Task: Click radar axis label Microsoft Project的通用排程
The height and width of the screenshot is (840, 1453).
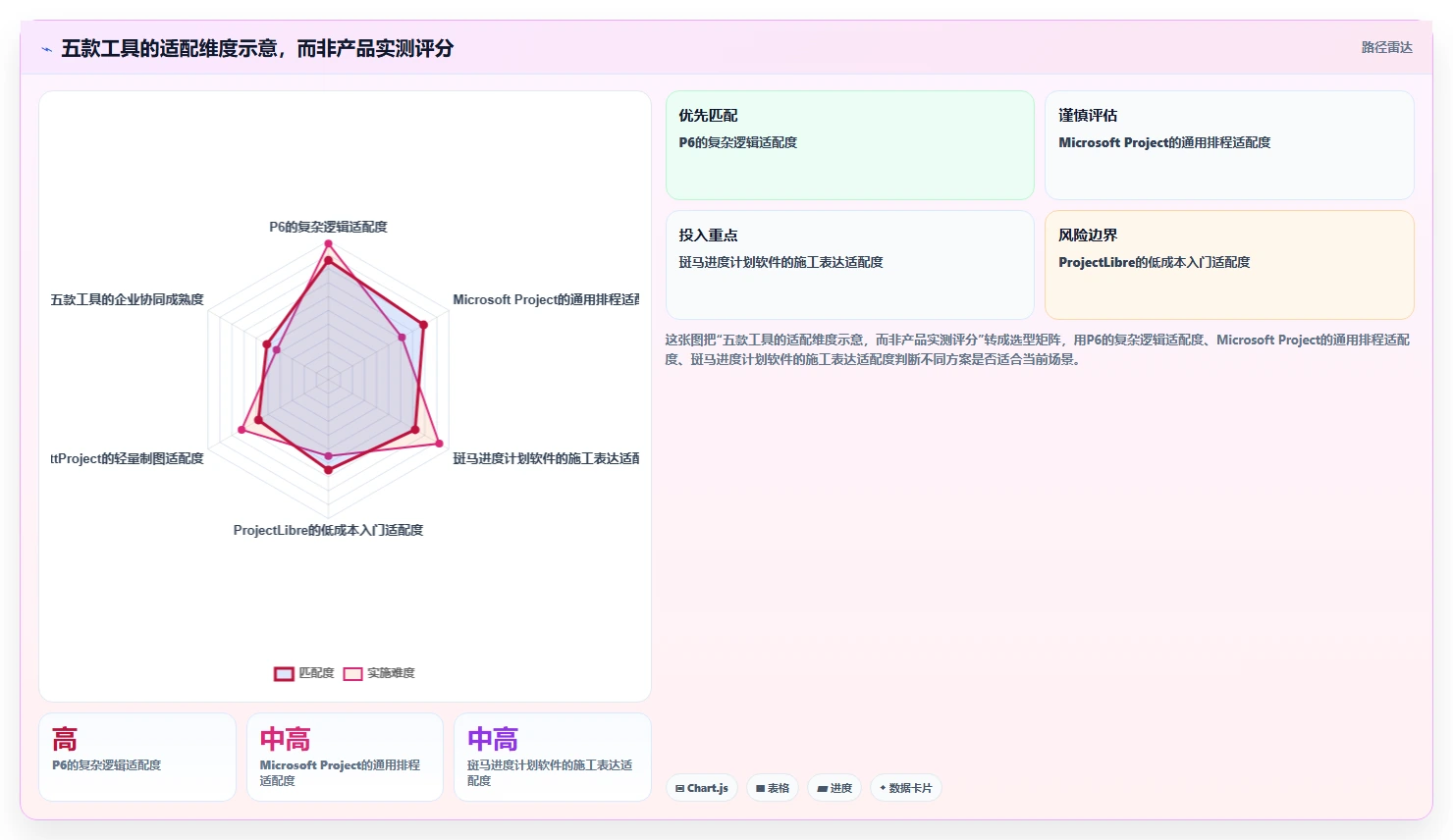Action: 546,299
